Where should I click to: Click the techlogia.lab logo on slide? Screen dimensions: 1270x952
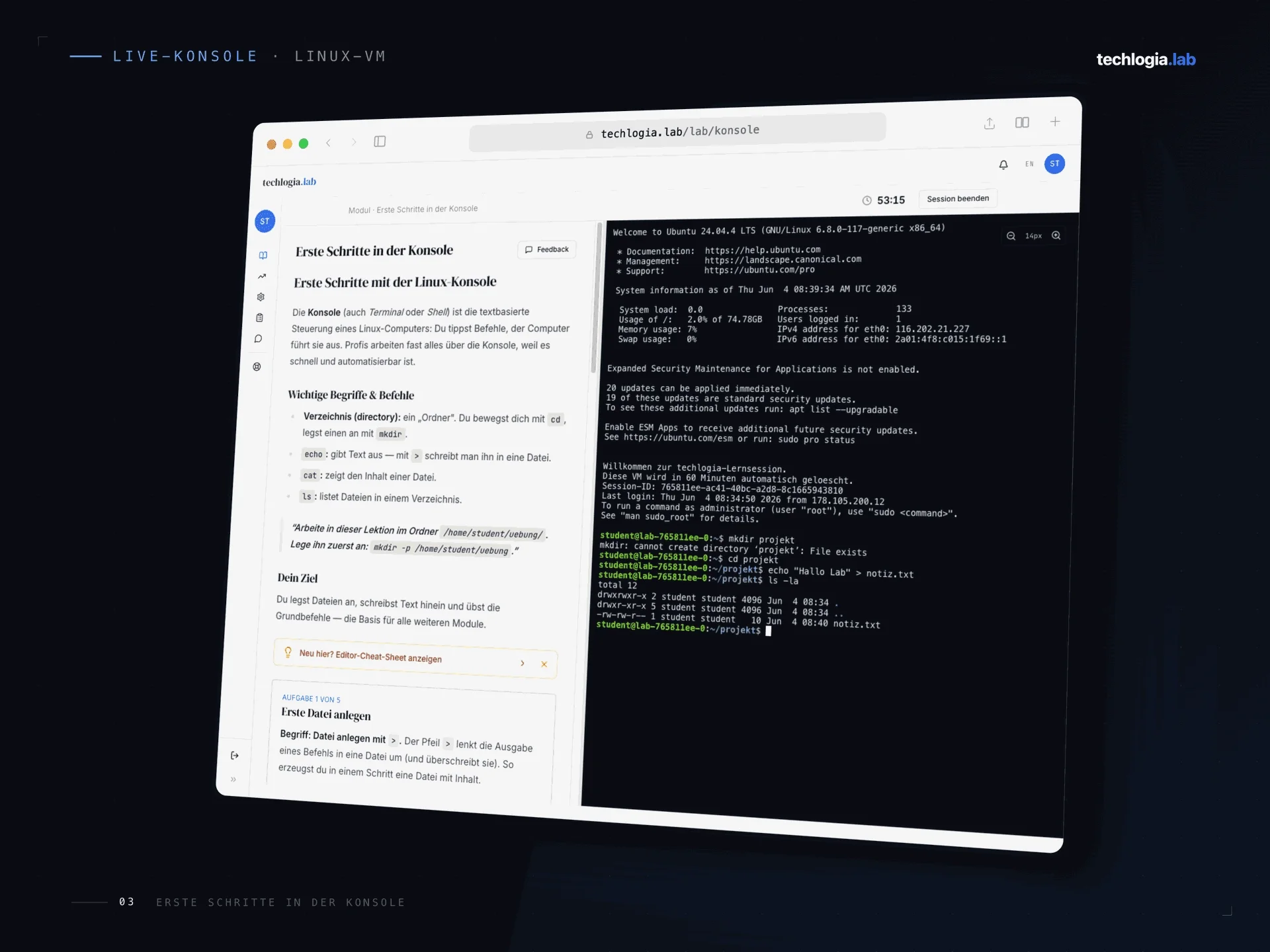1146,59
